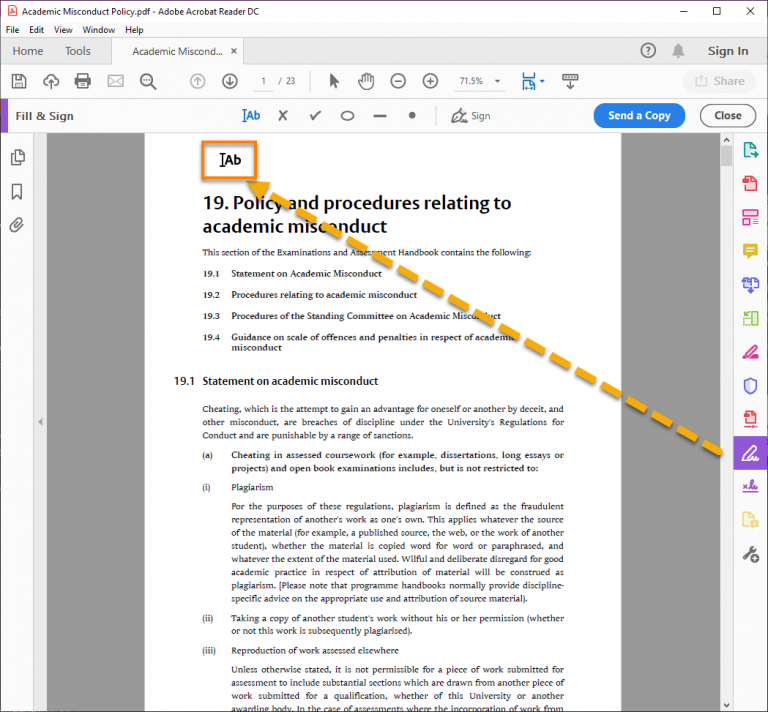Open the bookmarks panel
The width and height of the screenshot is (768, 712).
coord(17,191)
